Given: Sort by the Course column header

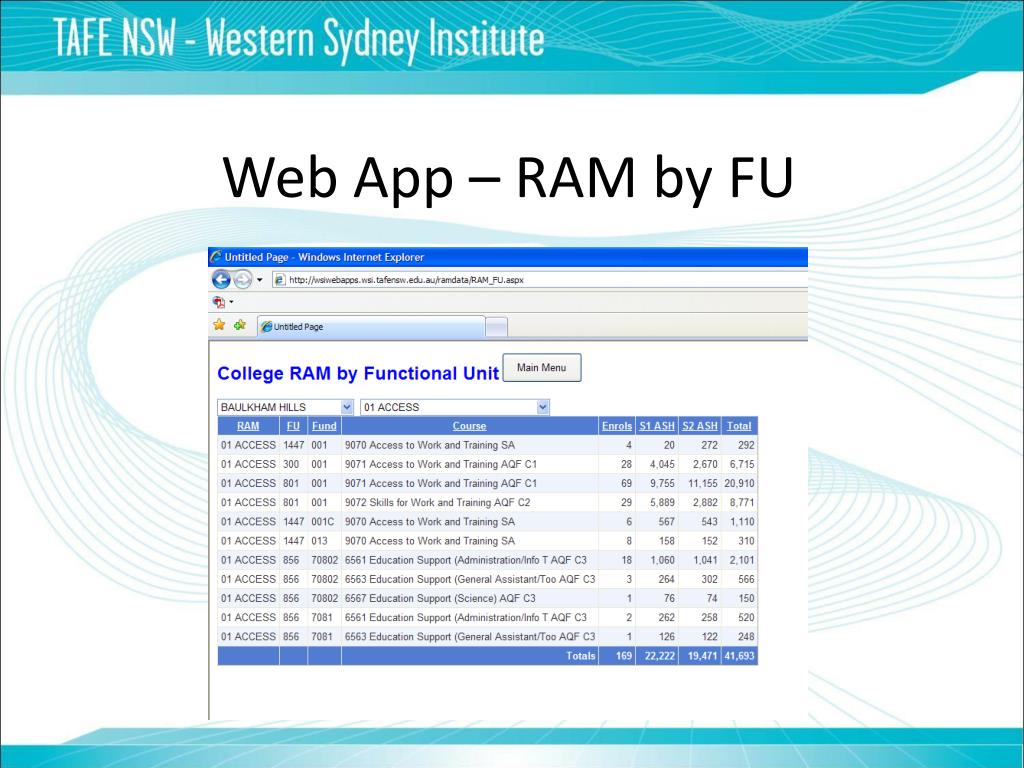Looking at the screenshot, I should (470, 426).
